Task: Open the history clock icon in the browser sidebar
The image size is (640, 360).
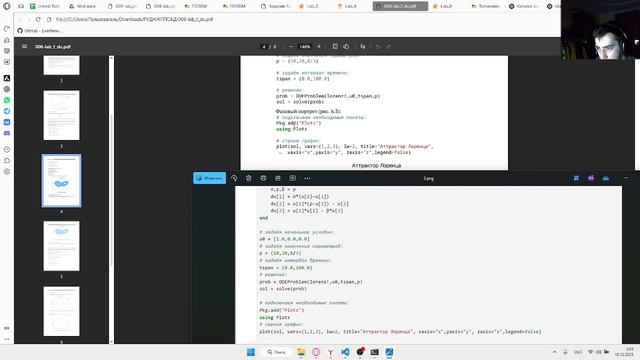Action: pyautogui.click(x=7, y=149)
